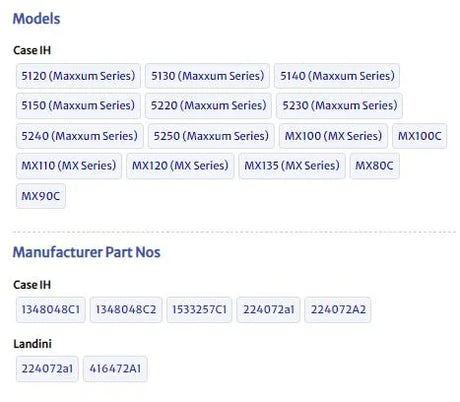The height and width of the screenshot is (402, 460).
Task: Click the 5150 (Maxxum Series) model
Action: click(x=78, y=106)
